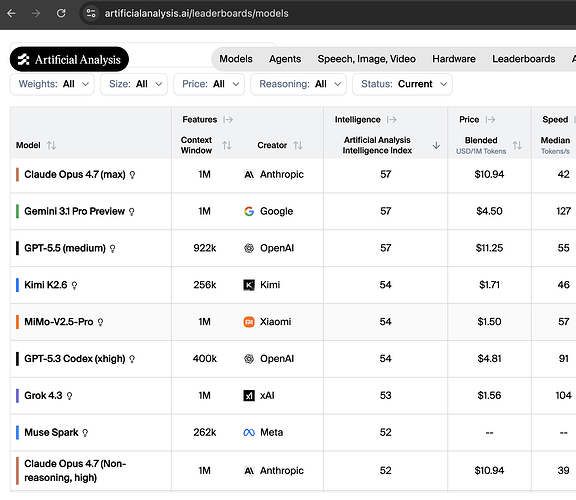Open the GPT-5.3 Codex (xhigh) model link
Image resolution: width=576 pixels, height=500 pixels.
click(x=75, y=359)
